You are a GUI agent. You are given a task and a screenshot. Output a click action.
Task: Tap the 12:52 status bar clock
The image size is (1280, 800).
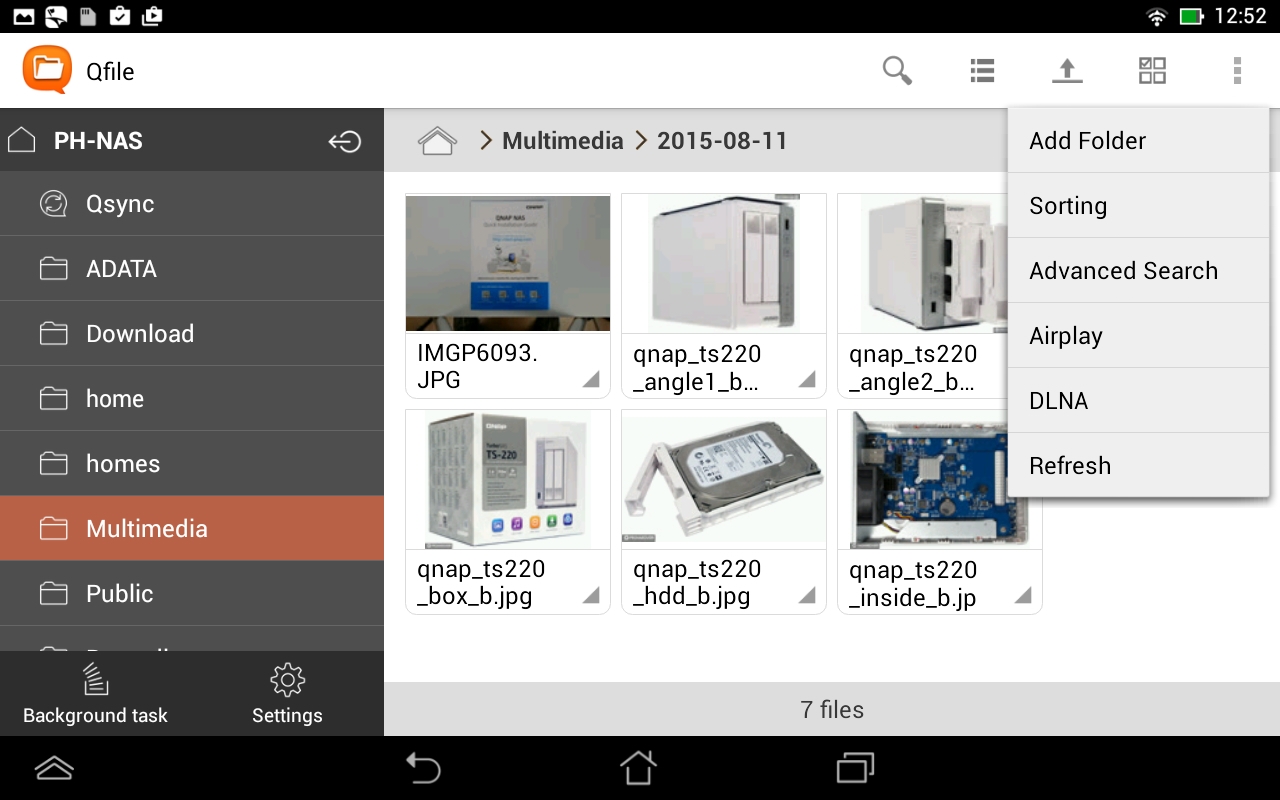1240,17
